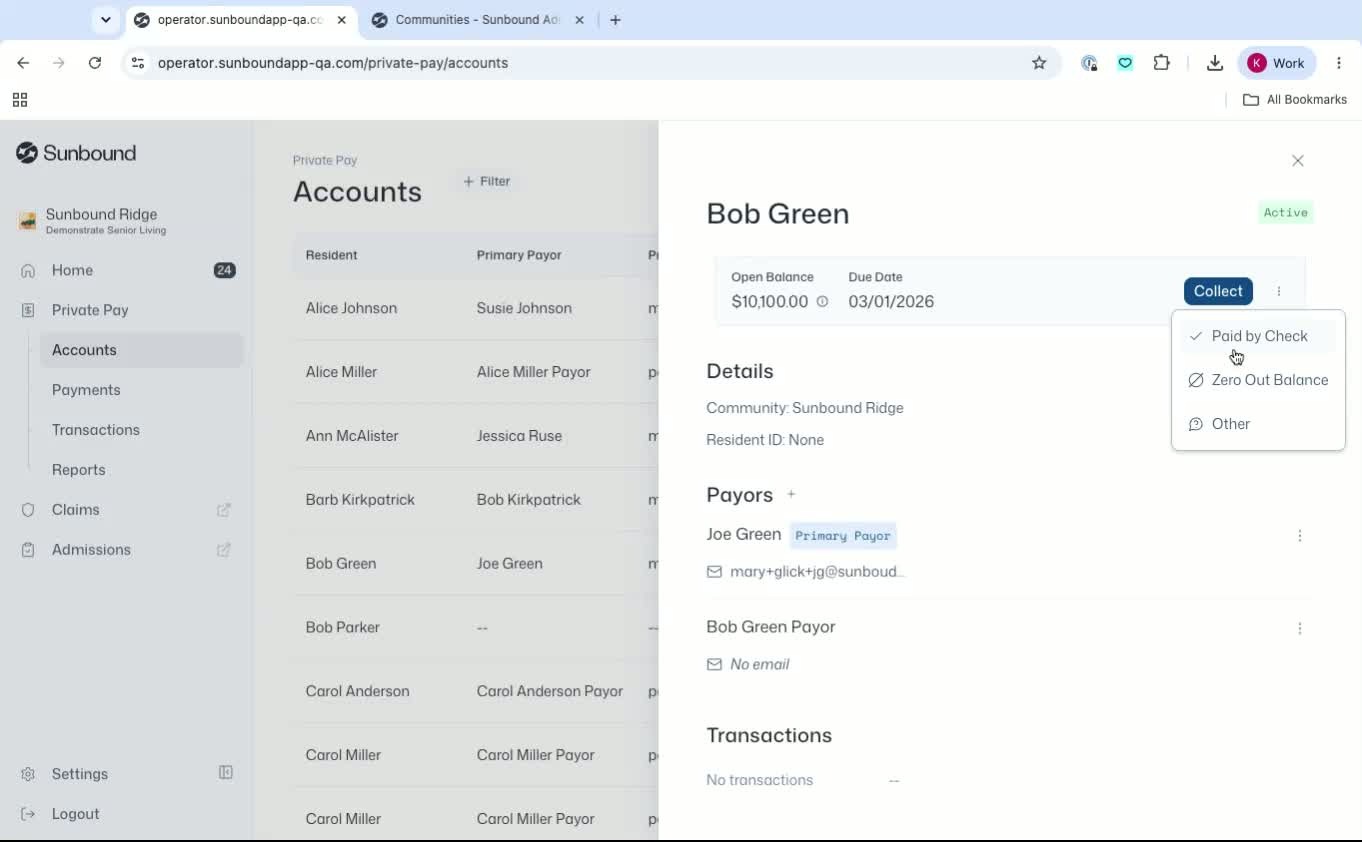
Task: Click the site information icon in address bar
Action: [x=138, y=63]
